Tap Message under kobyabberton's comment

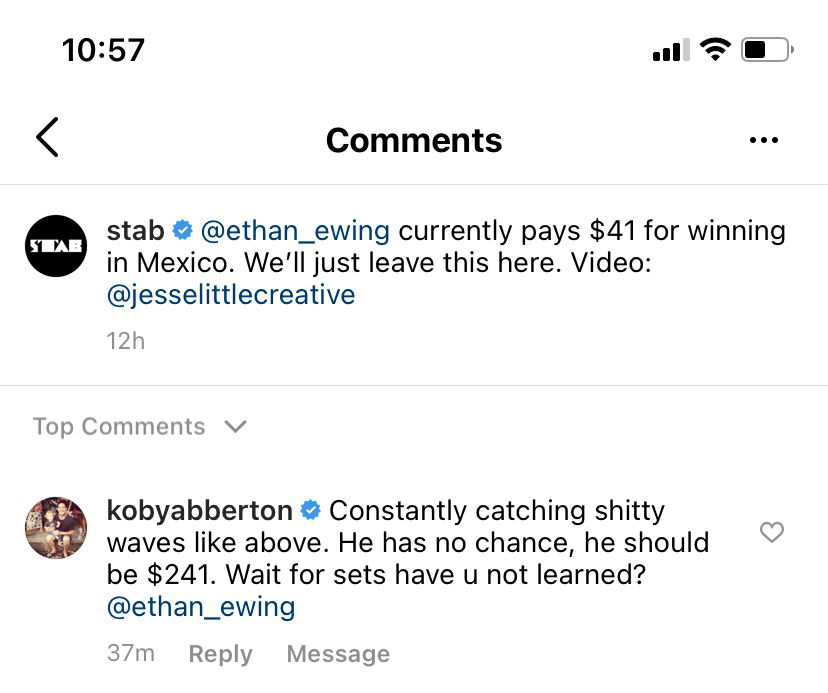pyautogui.click(x=338, y=654)
